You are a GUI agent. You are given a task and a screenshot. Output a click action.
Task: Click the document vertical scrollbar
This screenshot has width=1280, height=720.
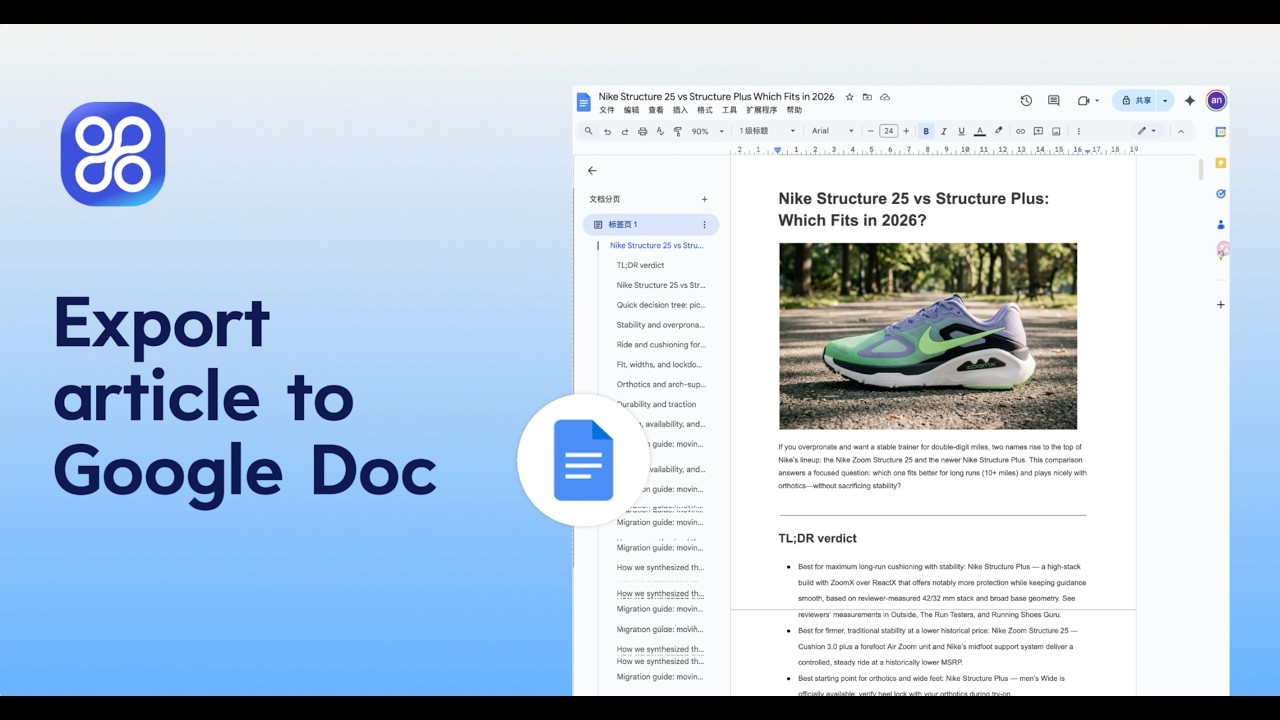1201,170
